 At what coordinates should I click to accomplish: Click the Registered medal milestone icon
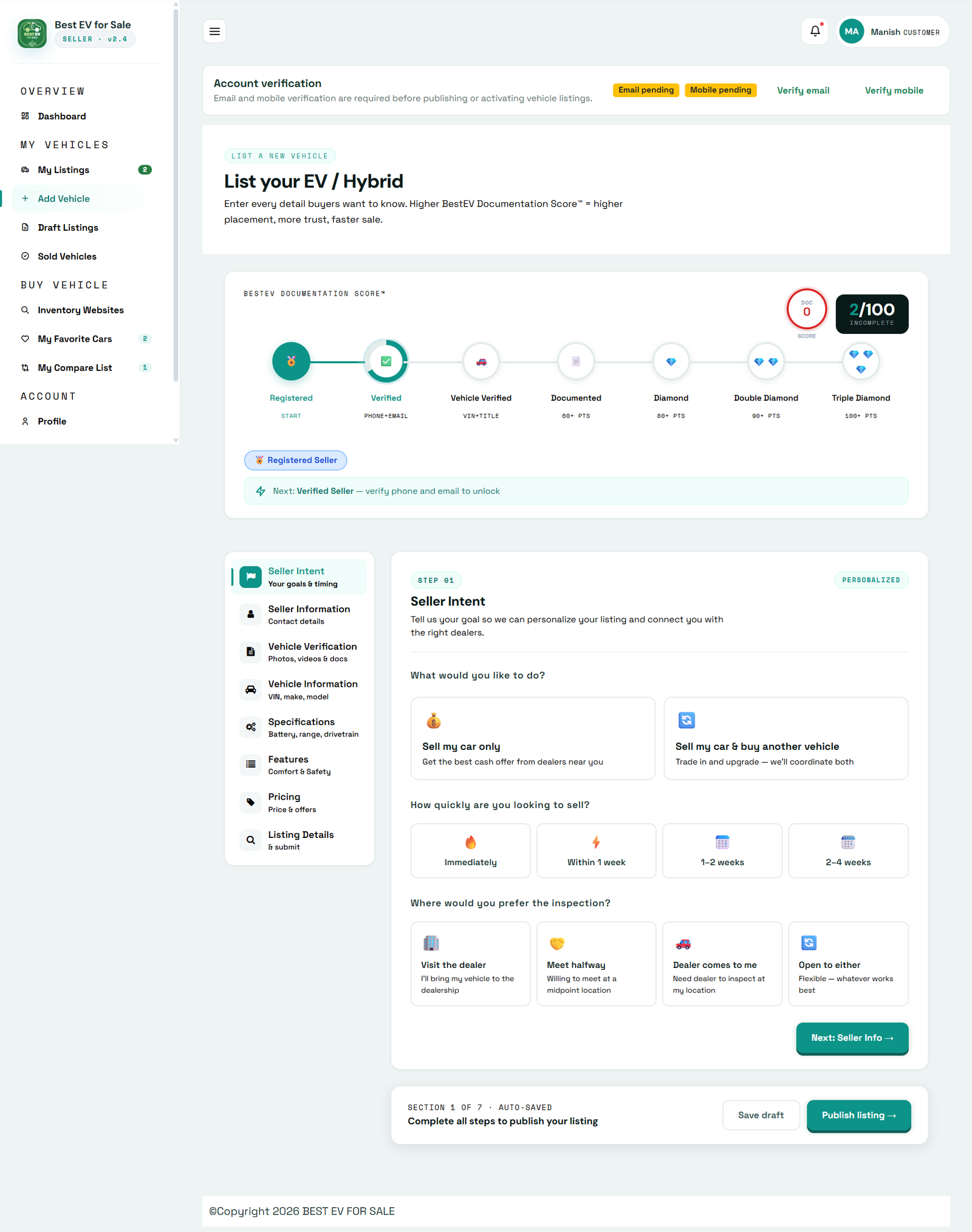[291, 362]
